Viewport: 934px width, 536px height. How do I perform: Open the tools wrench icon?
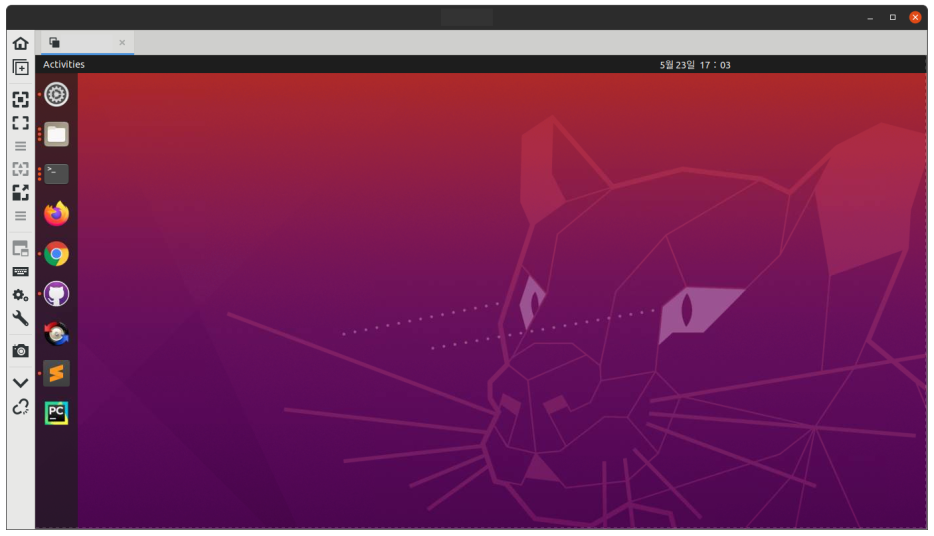tap(20, 318)
